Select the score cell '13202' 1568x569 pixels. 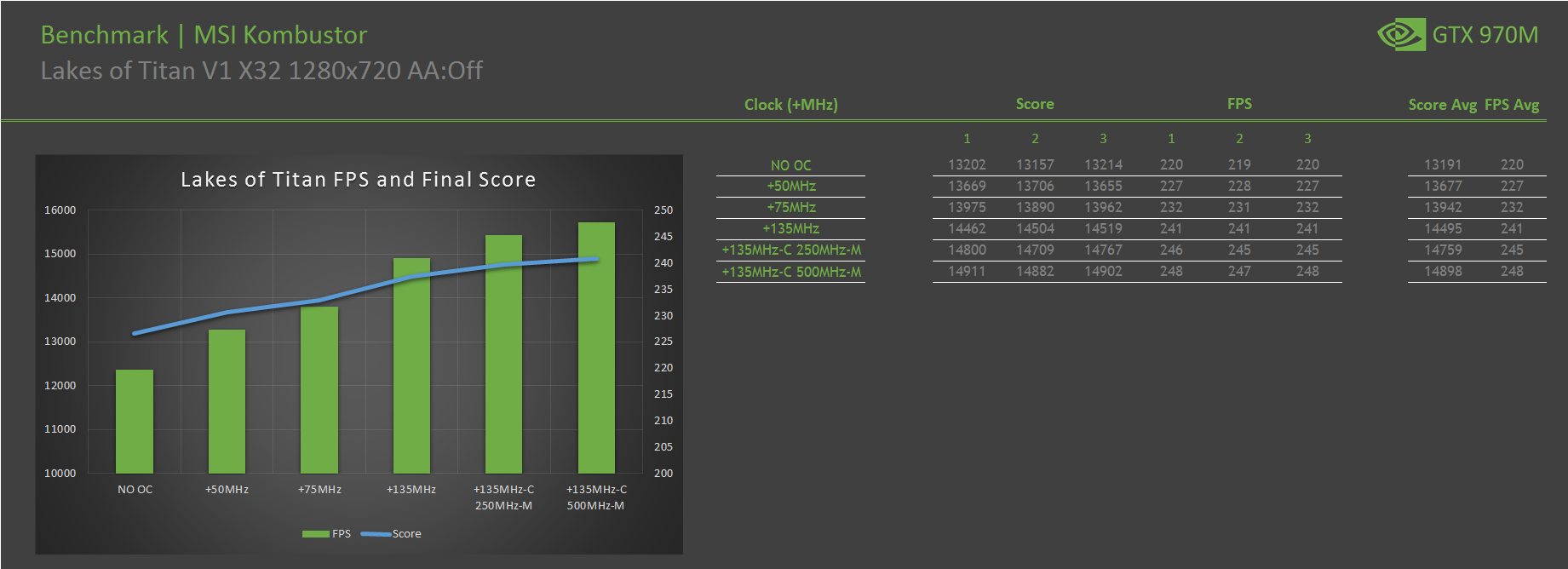click(967, 165)
